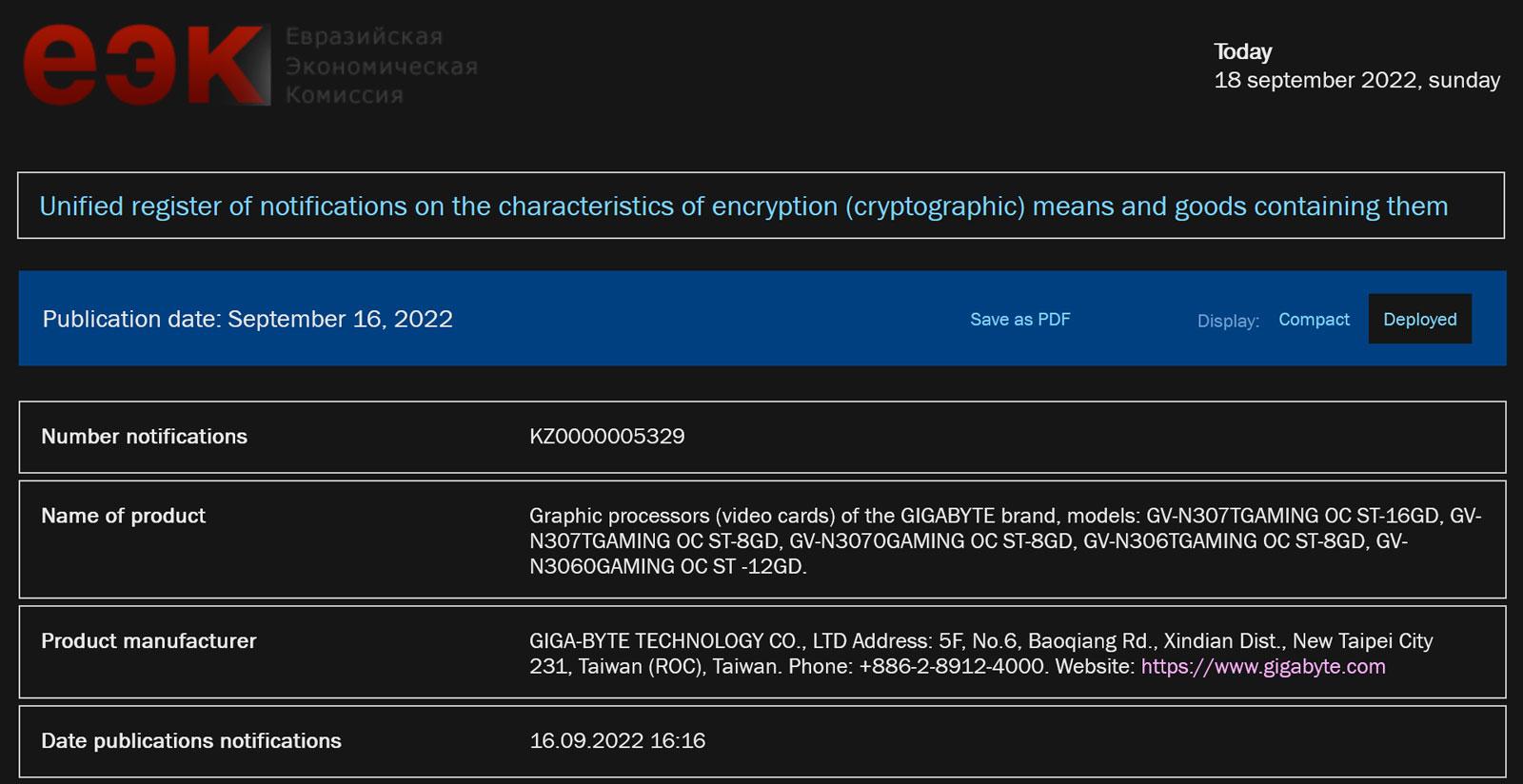Image resolution: width=1523 pixels, height=784 pixels.
Task: Click the Number notifications row label
Action: pos(144,437)
